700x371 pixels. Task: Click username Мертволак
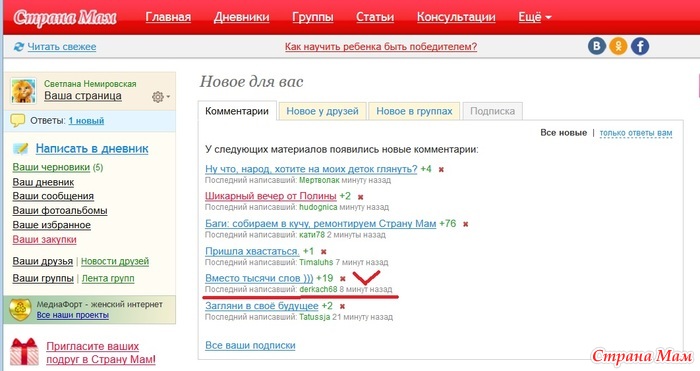click(319, 180)
